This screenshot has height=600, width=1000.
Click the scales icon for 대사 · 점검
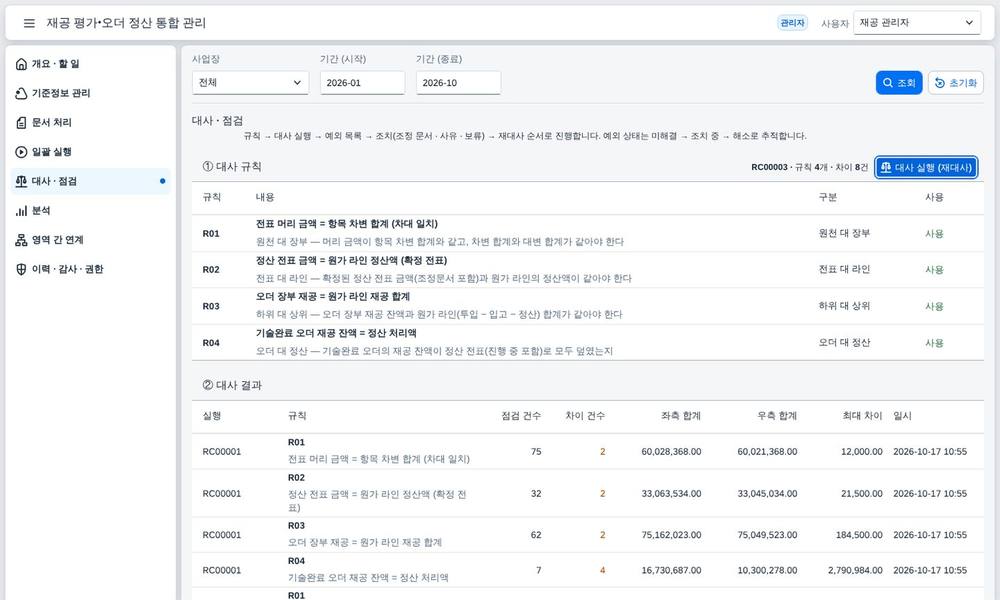(21, 181)
